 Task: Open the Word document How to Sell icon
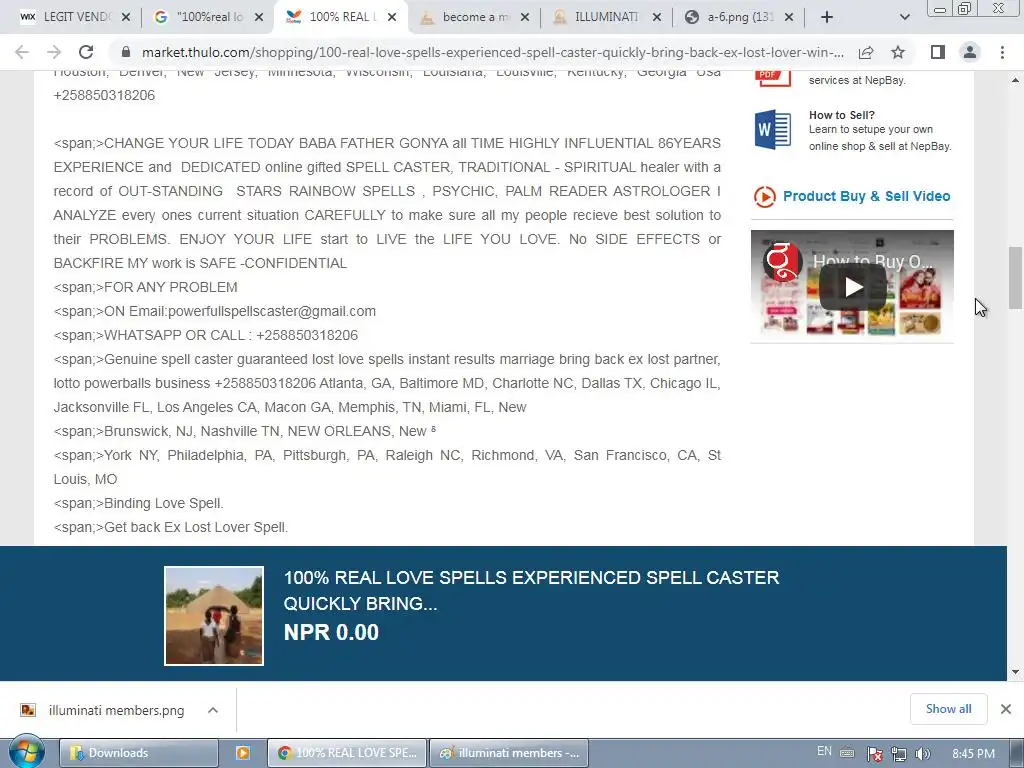point(773,129)
